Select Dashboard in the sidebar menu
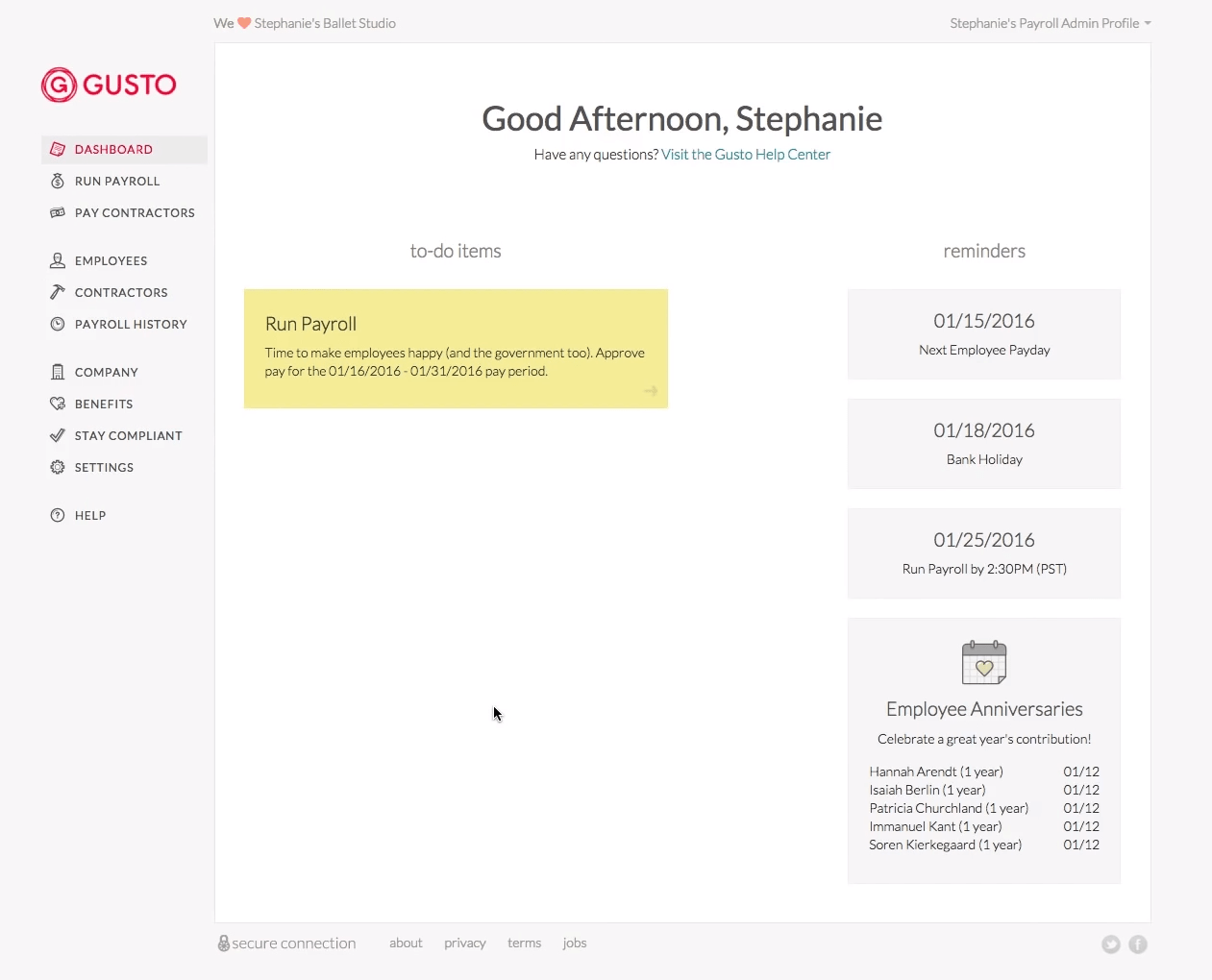Image resolution: width=1212 pixels, height=980 pixels. pyautogui.click(x=113, y=149)
